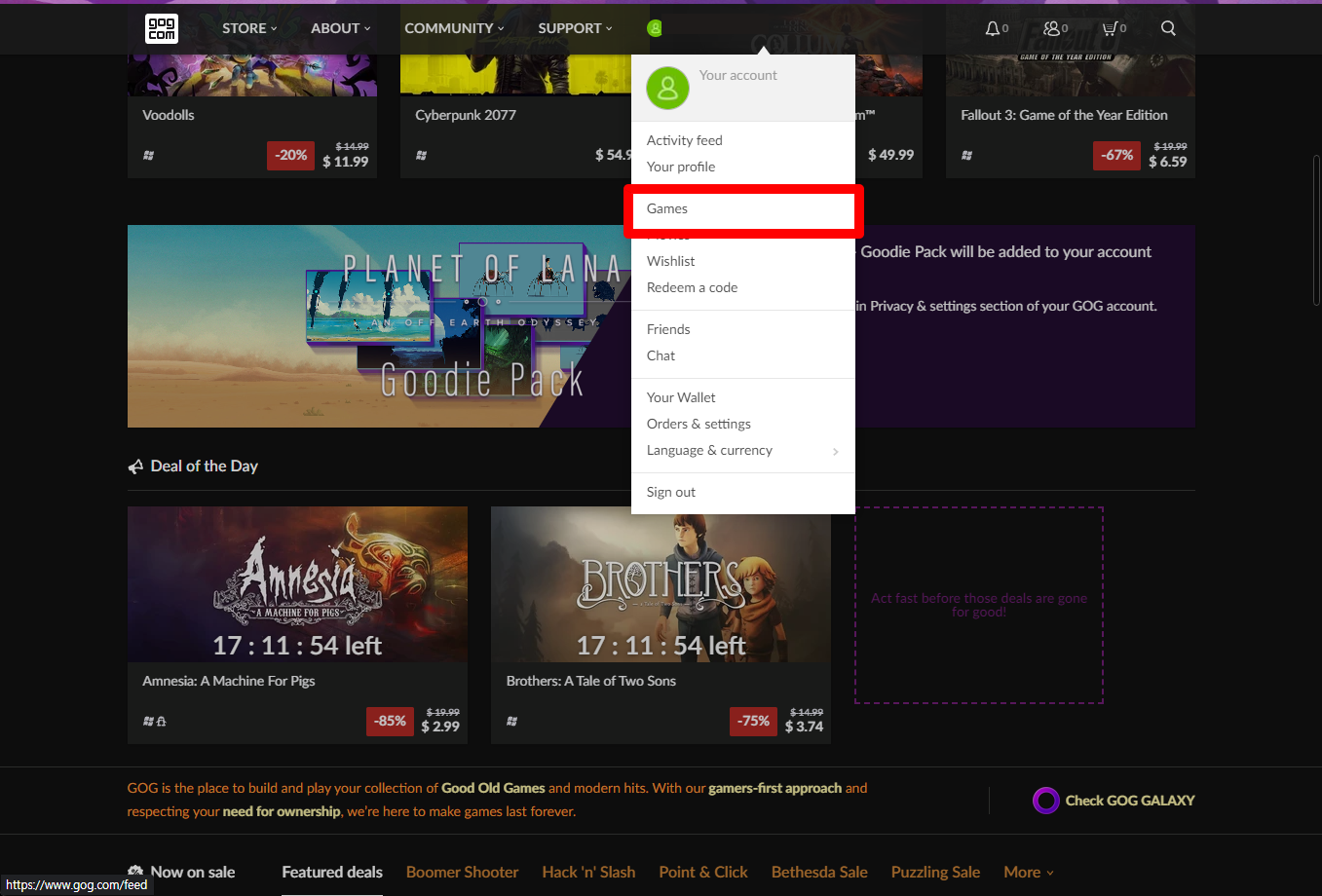The height and width of the screenshot is (896, 1322).
Task: Click Planet of Lana Goodie Pack banner
Action: click(379, 326)
